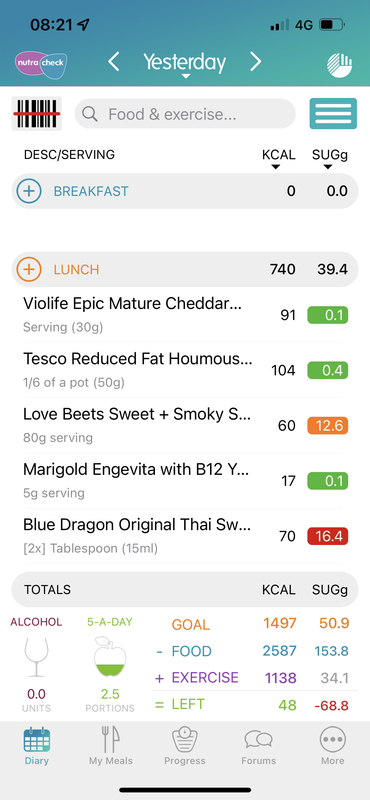Open the nutrition chart icon in header
370x800 pixels.
click(x=339, y=65)
